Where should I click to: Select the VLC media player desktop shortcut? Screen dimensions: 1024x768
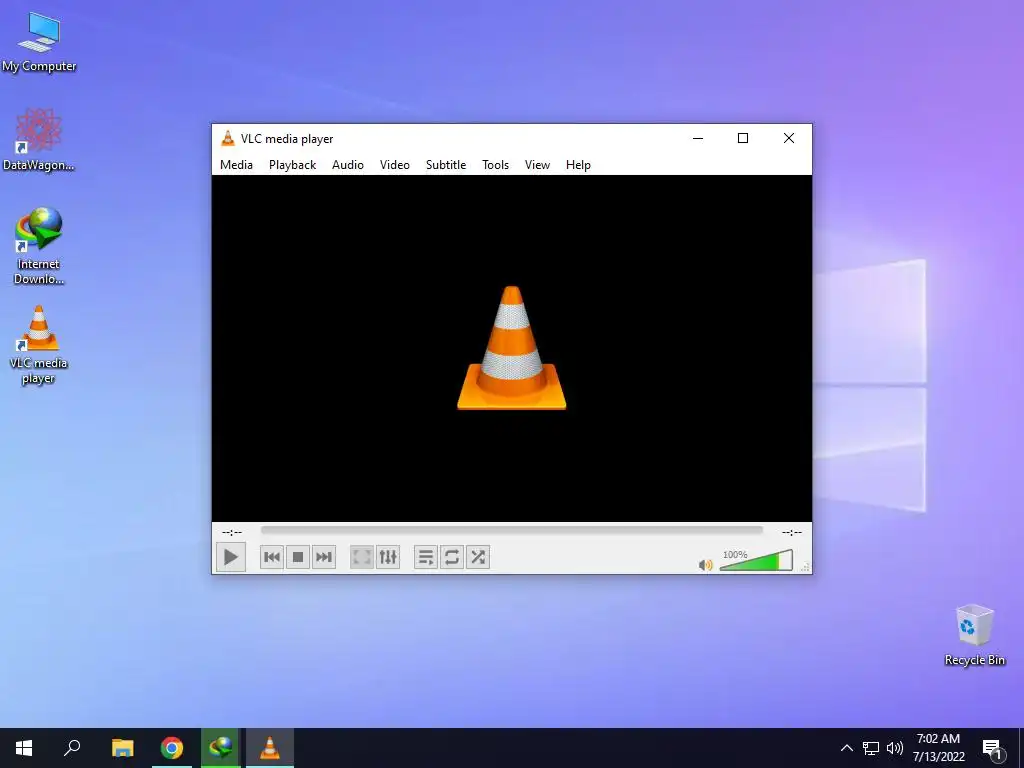point(39,345)
